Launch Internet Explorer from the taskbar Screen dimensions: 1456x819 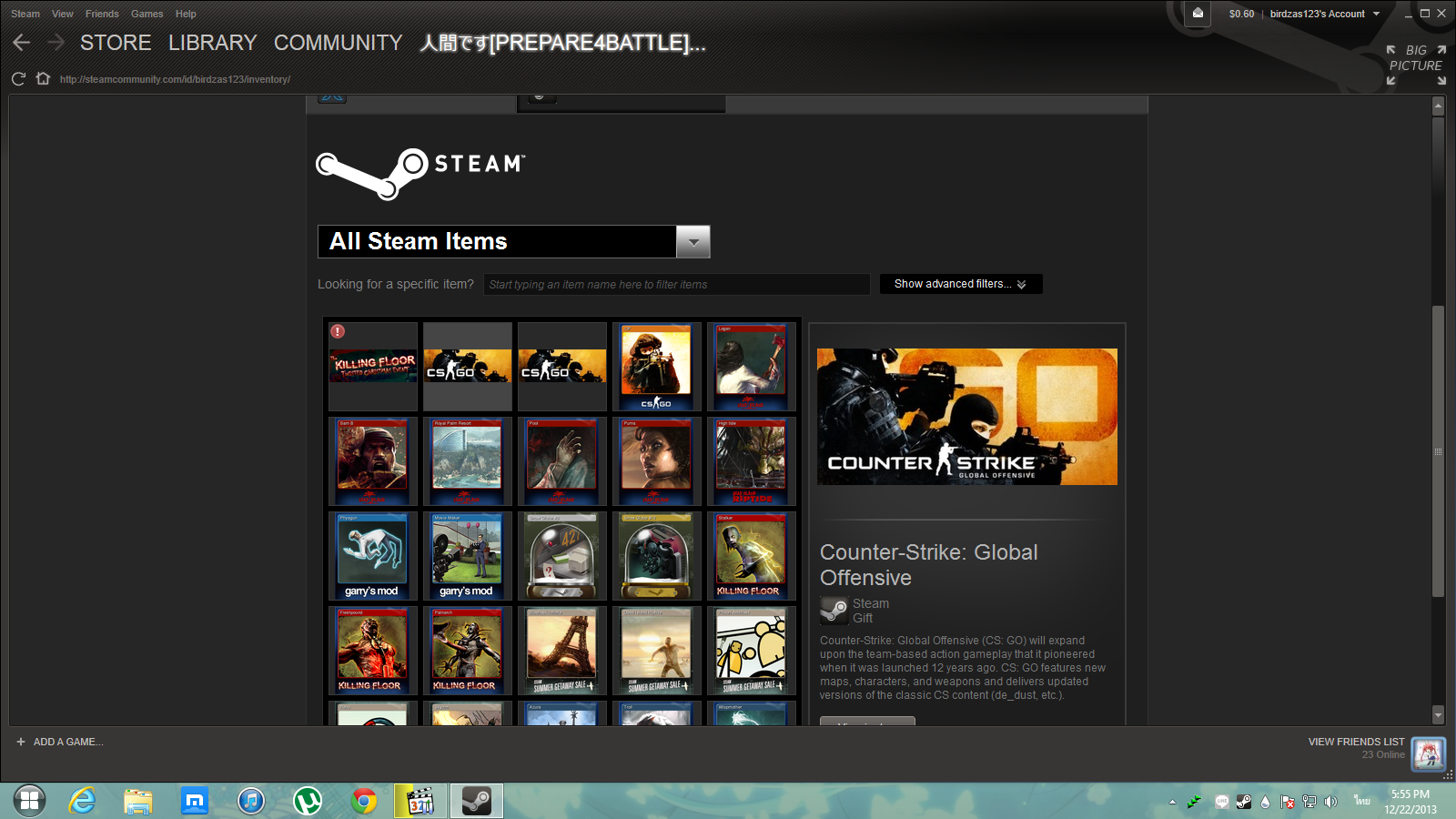click(x=83, y=801)
